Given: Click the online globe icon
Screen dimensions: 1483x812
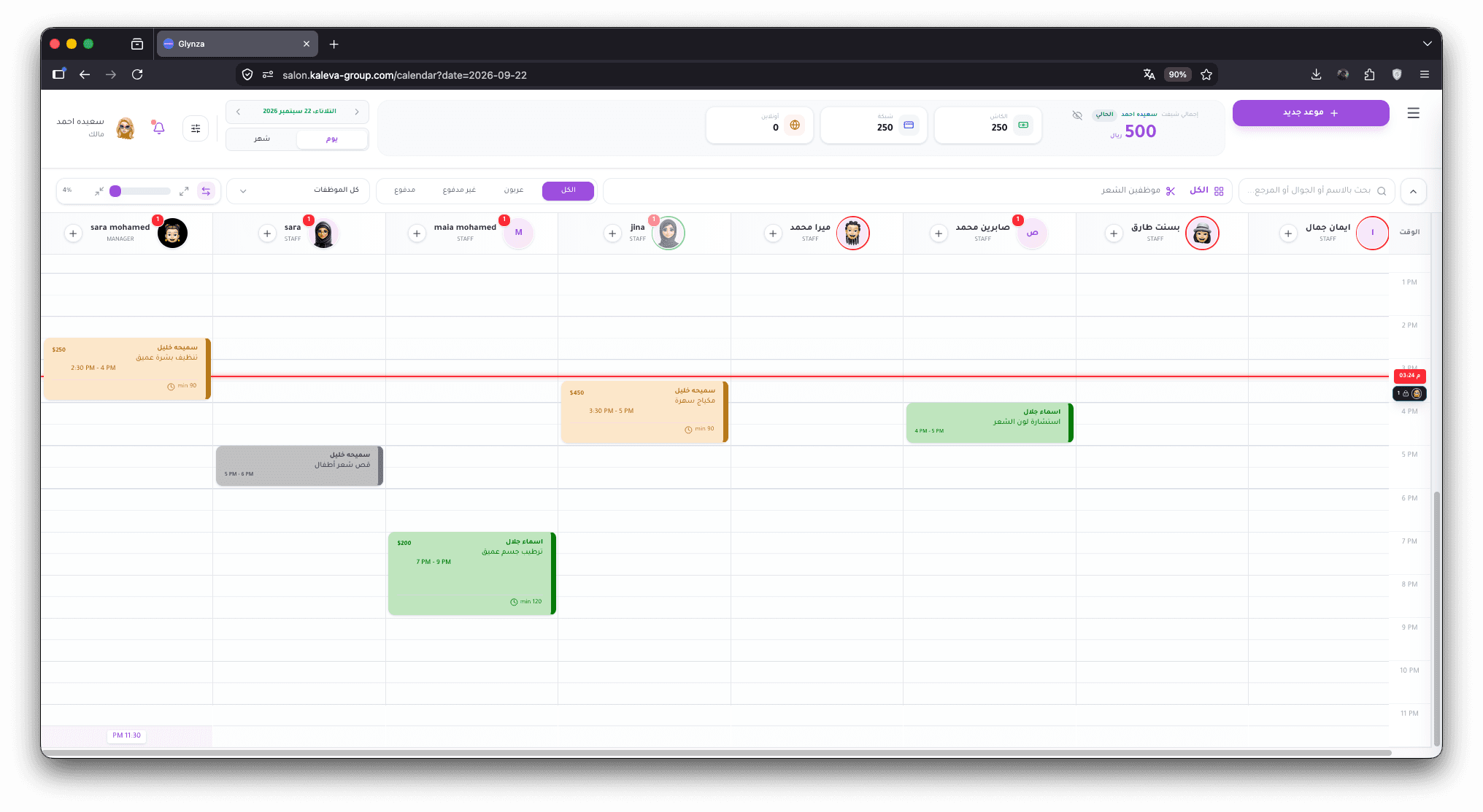Looking at the screenshot, I should 795,125.
